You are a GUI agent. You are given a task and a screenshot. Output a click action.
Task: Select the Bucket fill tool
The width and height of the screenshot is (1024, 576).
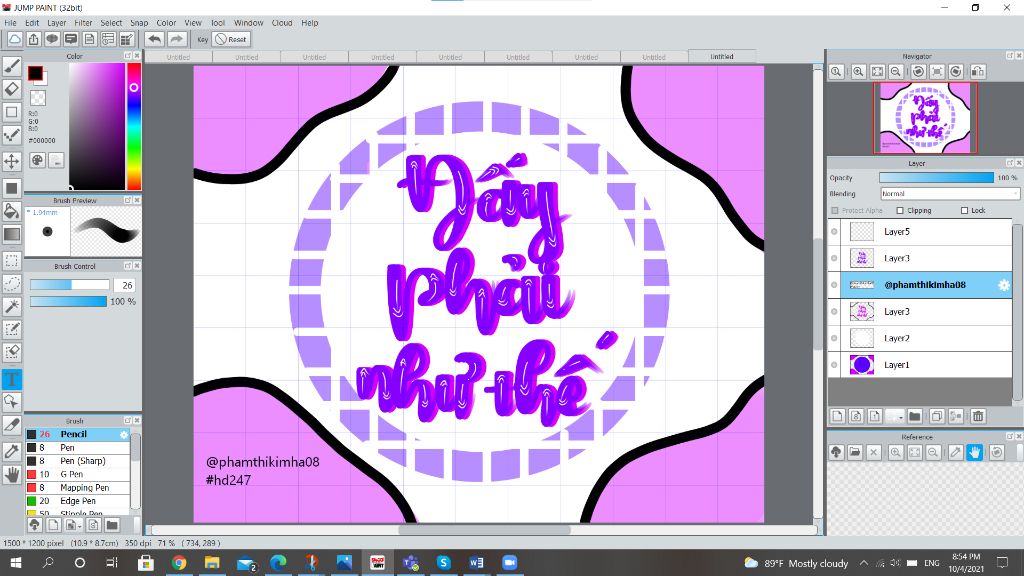pos(12,211)
